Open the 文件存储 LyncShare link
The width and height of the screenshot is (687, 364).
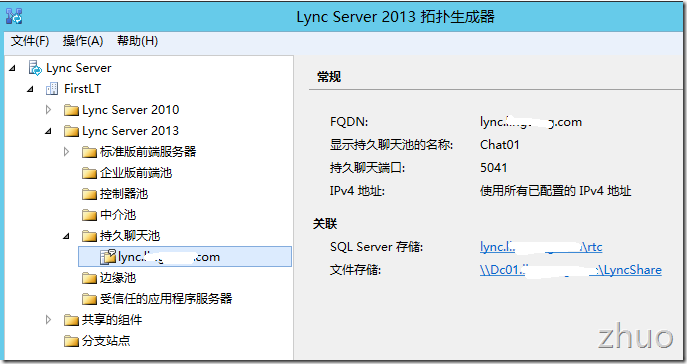(570, 270)
